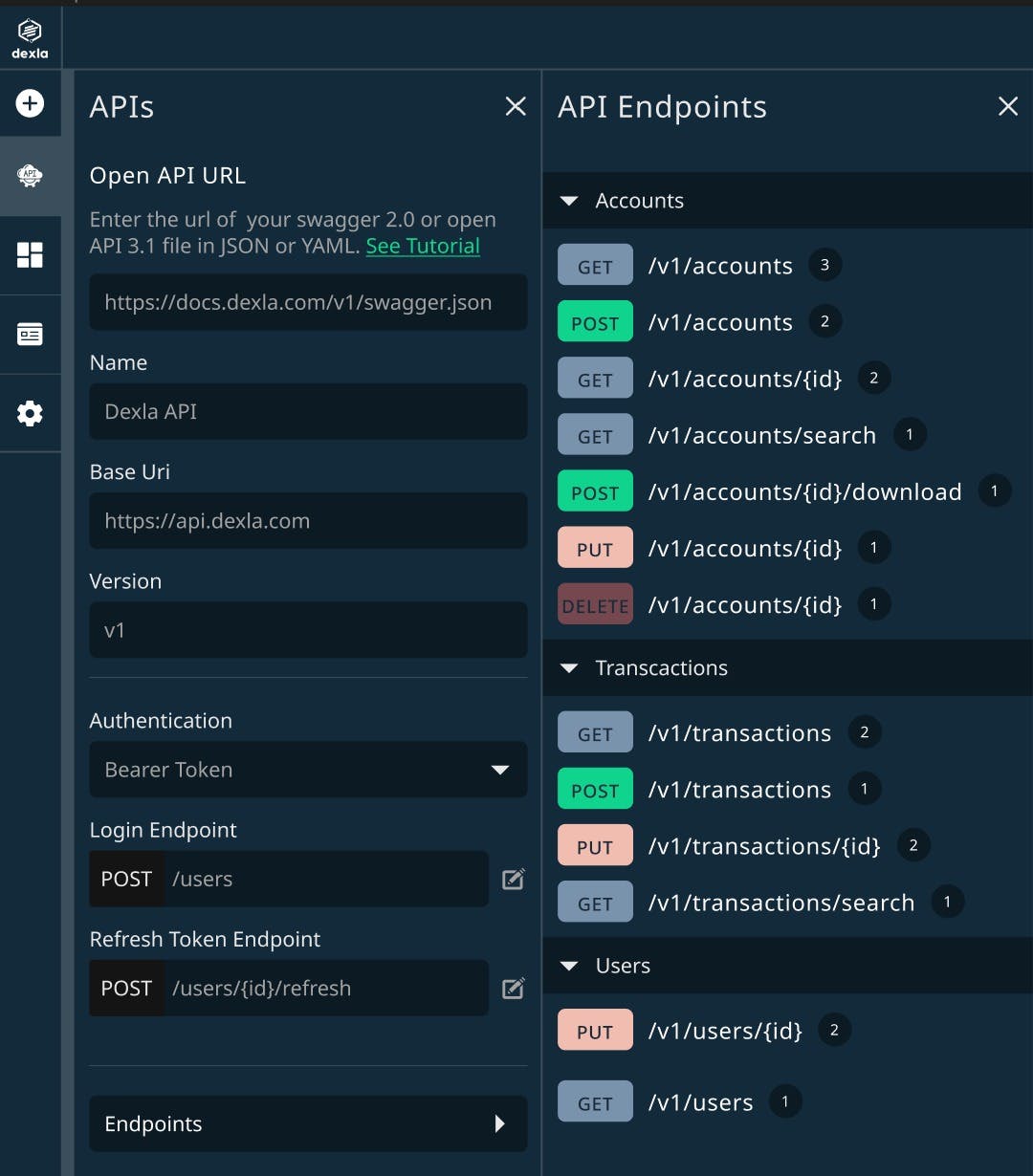The height and width of the screenshot is (1176, 1033).
Task: Edit the Refresh Token Endpoint via pencil icon
Action: click(514, 988)
